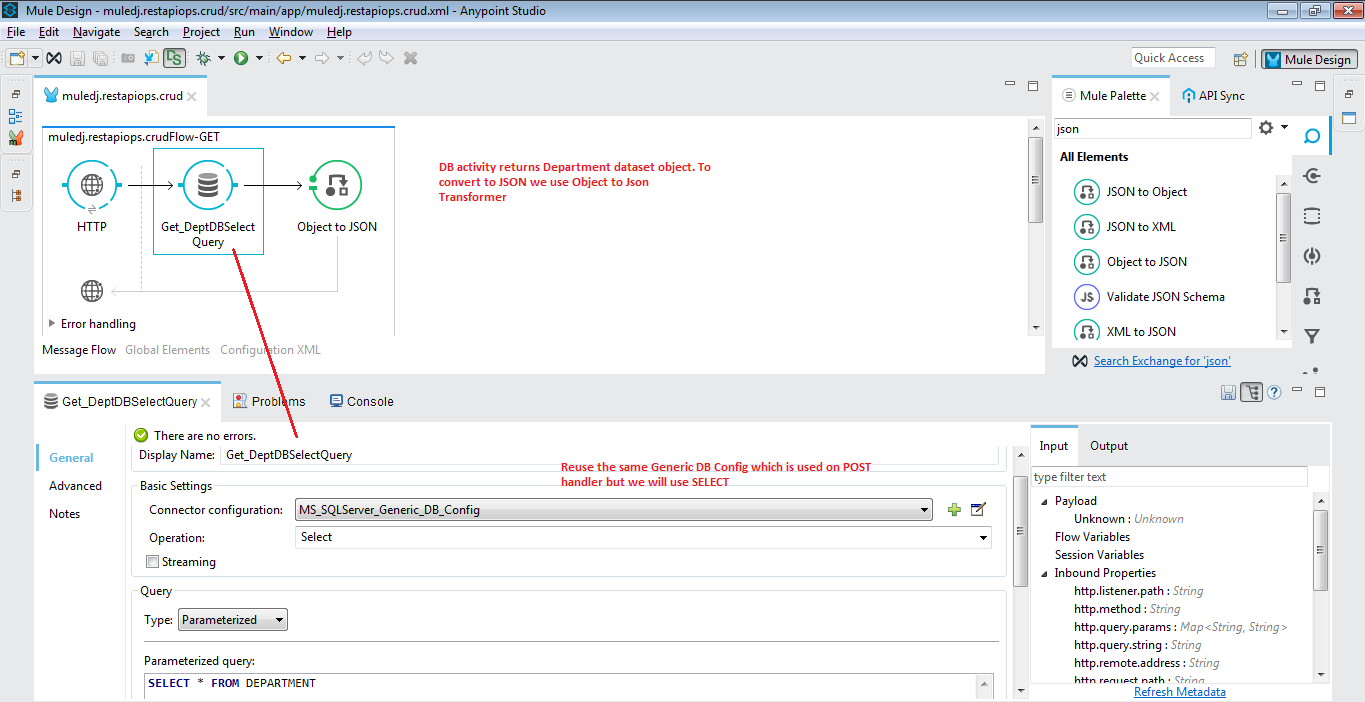Open the Run menu
Screen dimensions: 1365x702
click(x=244, y=31)
